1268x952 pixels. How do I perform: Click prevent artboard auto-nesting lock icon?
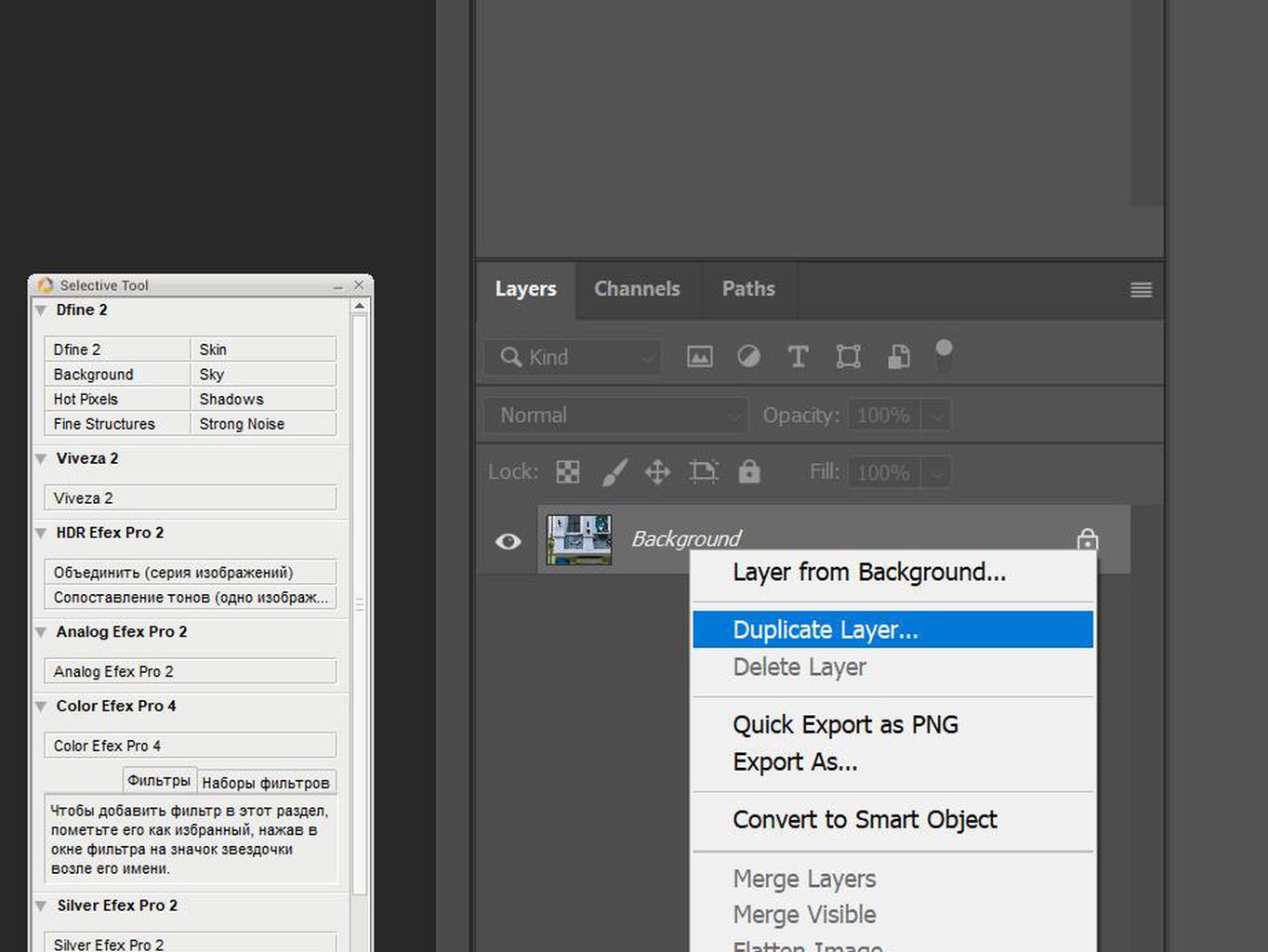[704, 472]
